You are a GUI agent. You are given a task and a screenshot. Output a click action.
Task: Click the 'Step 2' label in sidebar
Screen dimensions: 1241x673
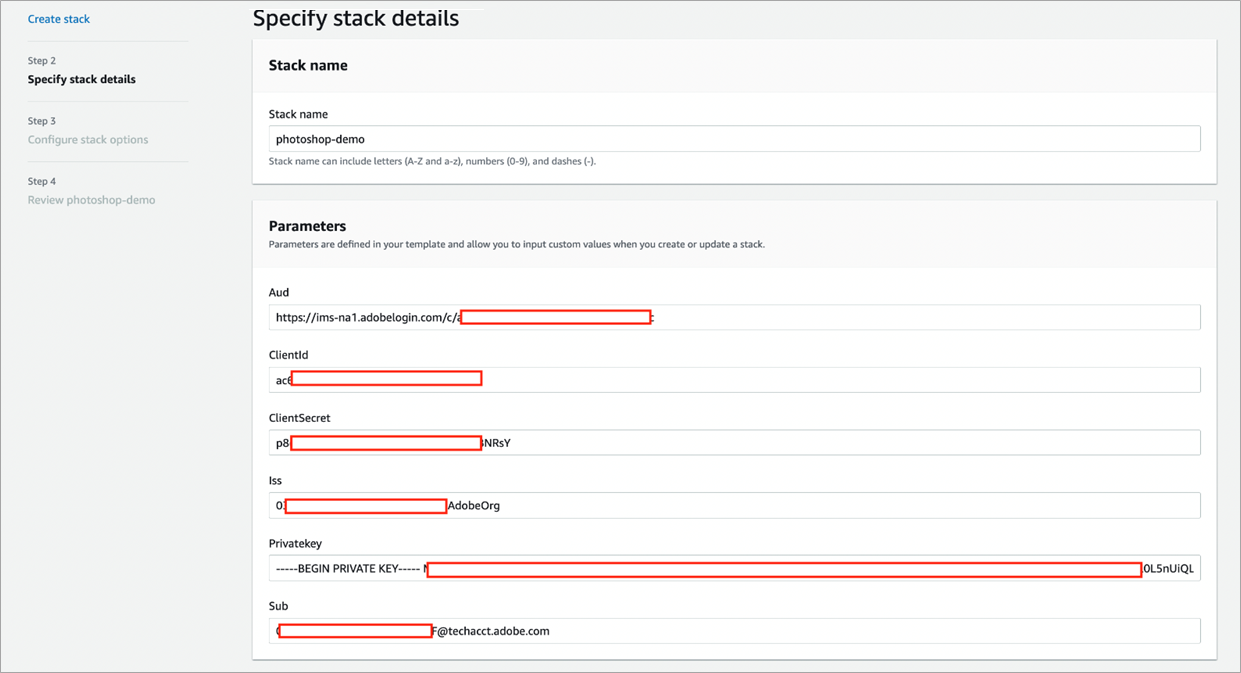[x=42, y=61]
